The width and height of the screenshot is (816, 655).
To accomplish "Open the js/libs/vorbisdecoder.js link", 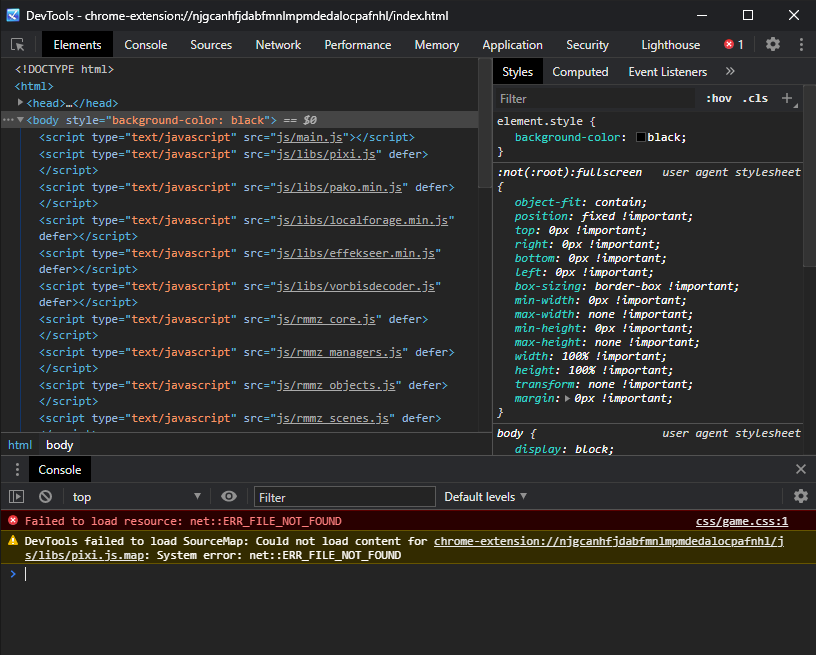I will click(355, 286).
